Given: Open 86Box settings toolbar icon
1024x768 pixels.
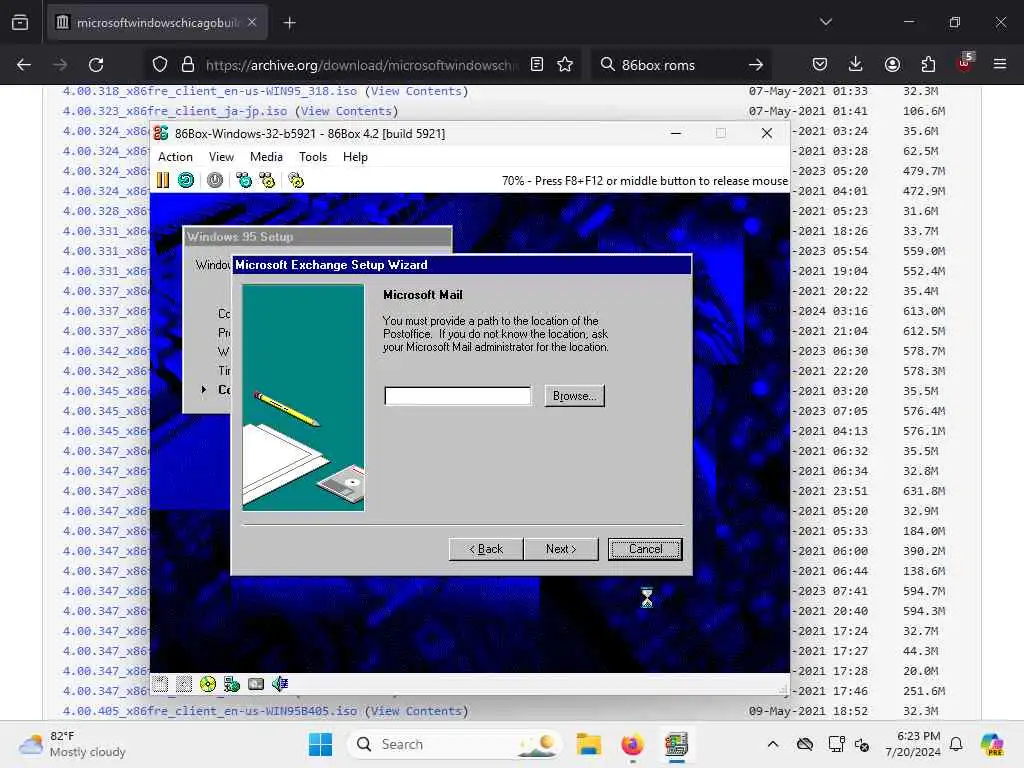Looking at the screenshot, I should point(296,180).
